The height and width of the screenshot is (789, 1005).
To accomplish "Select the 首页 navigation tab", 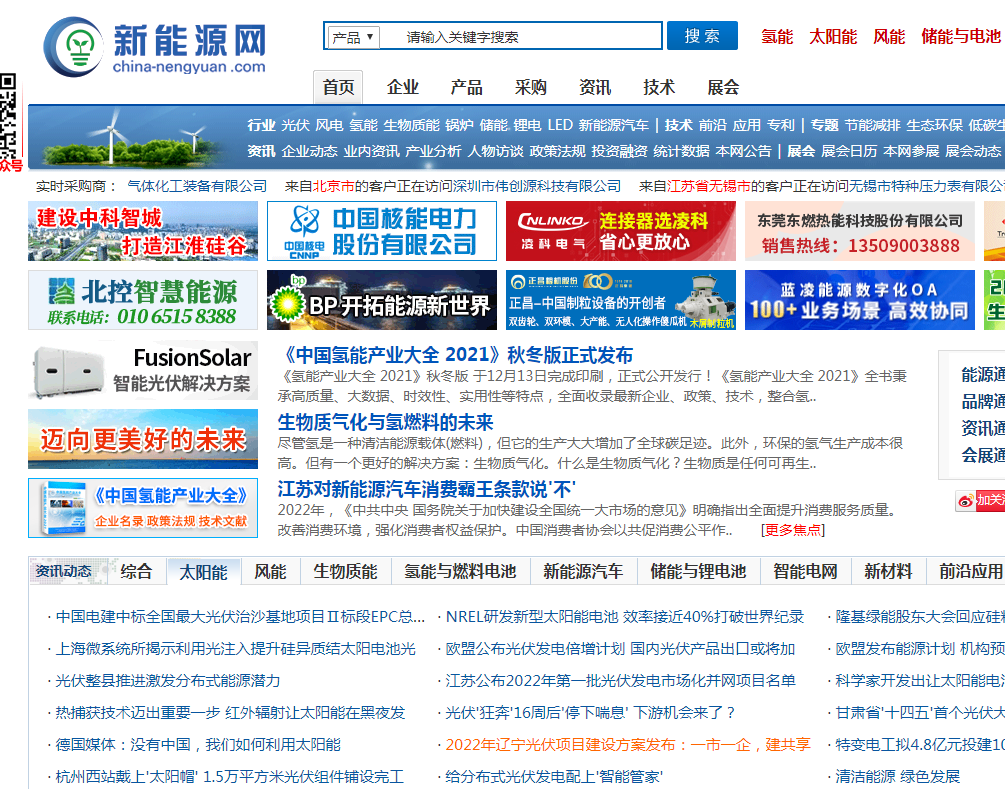I will [x=338, y=87].
